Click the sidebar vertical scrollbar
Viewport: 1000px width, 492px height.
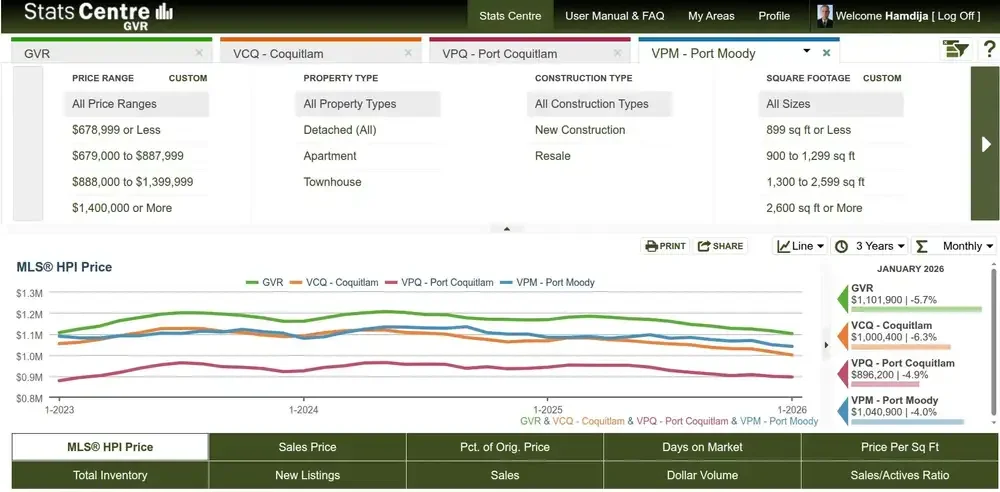coord(994,341)
